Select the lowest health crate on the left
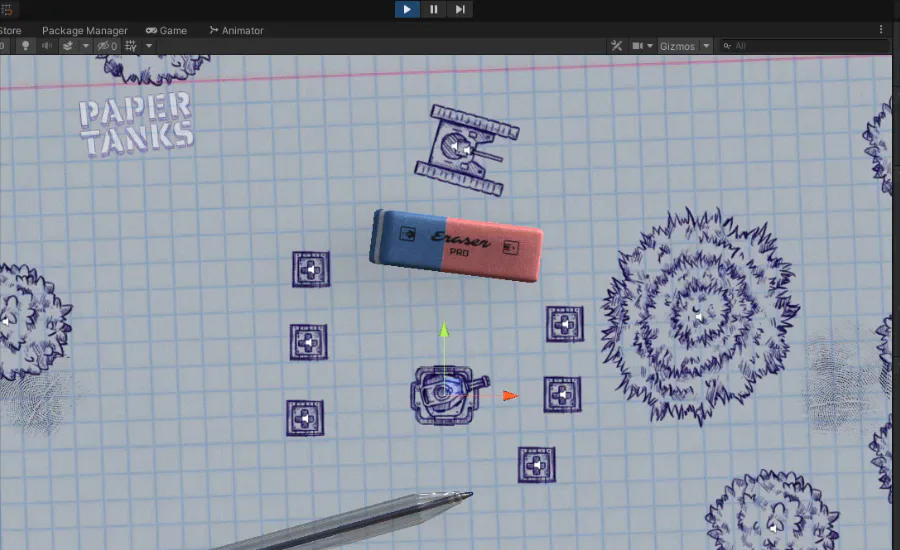The image size is (900, 550). (305, 418)
